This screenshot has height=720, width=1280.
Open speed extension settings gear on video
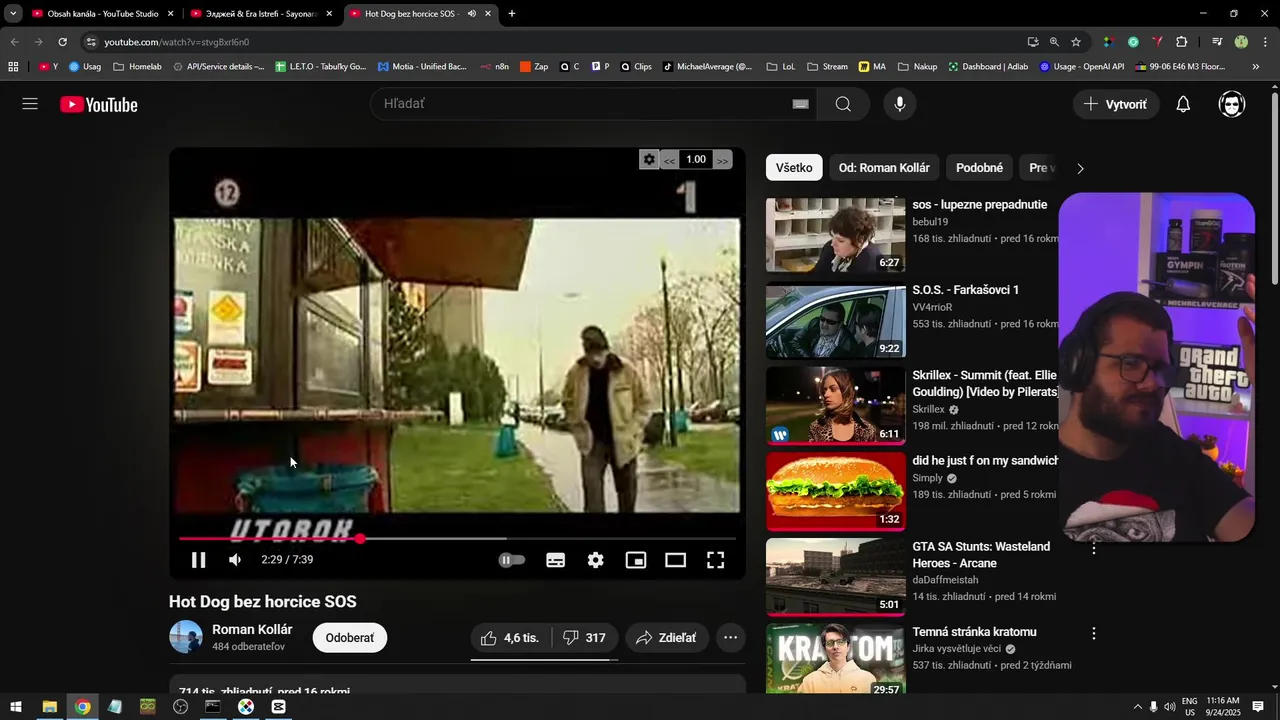[x=649, y=159]
